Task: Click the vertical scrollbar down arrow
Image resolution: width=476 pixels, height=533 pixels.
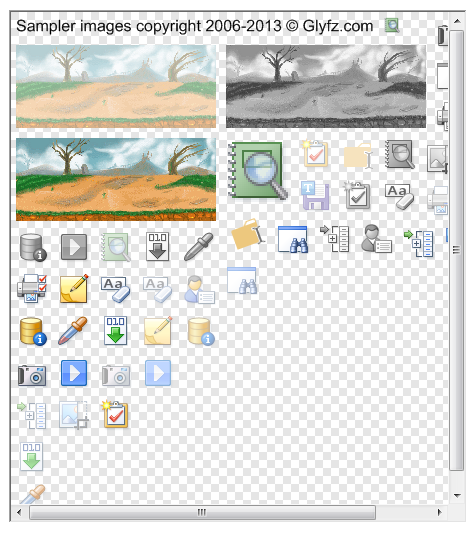Action: 457,495
